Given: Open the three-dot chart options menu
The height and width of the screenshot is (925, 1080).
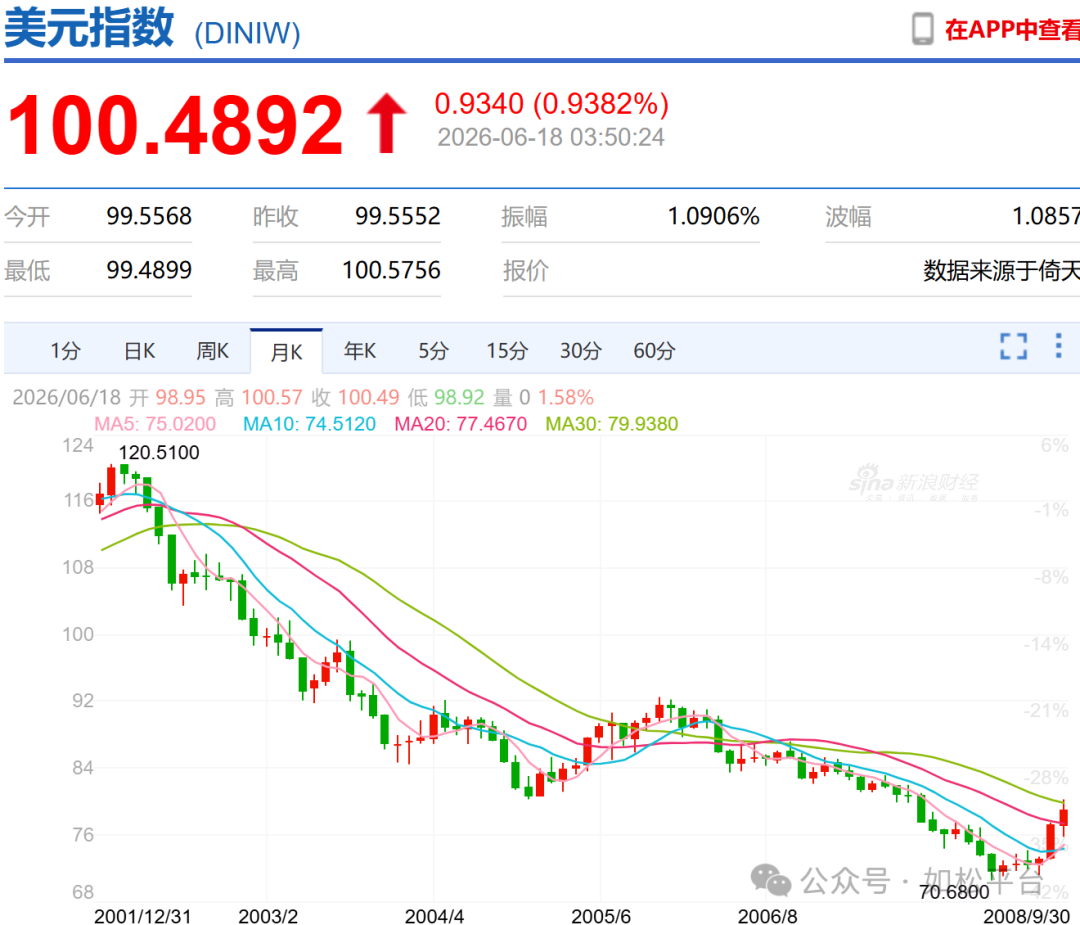Looking at the screenshot, I should click(x=1058, y=346).
